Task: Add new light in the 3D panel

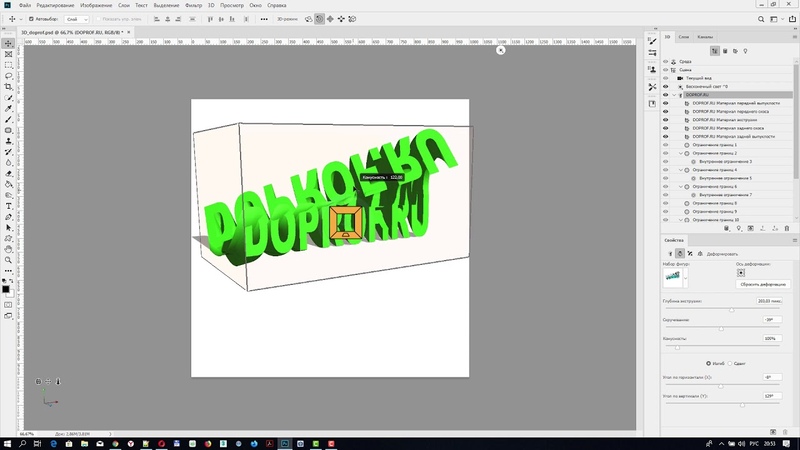Action: coord(739,229)
